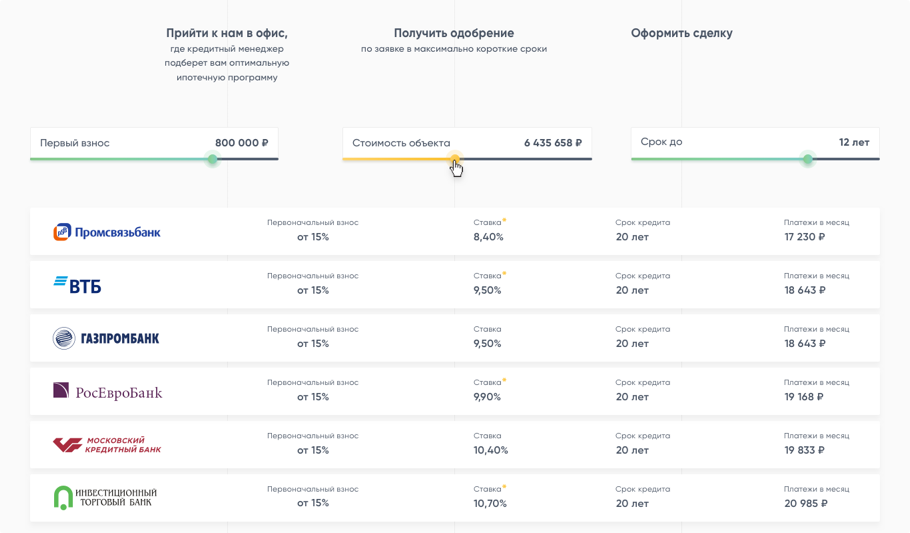Click the Газпромбанк logo

(106, 339)
